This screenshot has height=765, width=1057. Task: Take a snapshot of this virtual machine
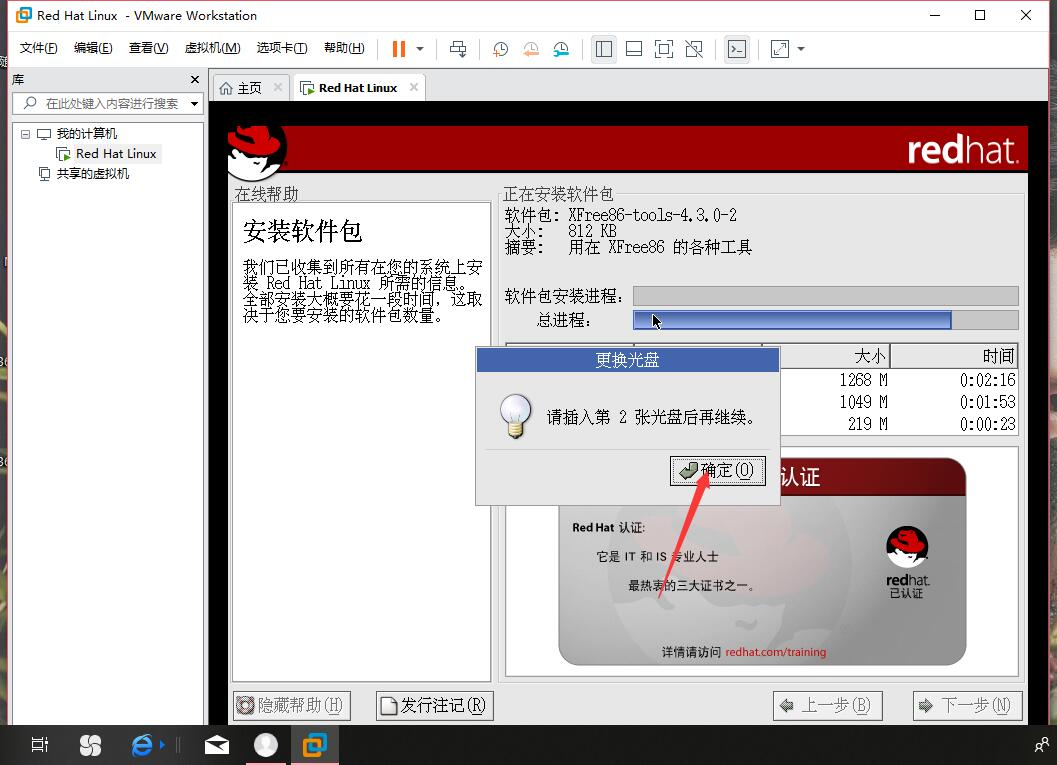500,49
